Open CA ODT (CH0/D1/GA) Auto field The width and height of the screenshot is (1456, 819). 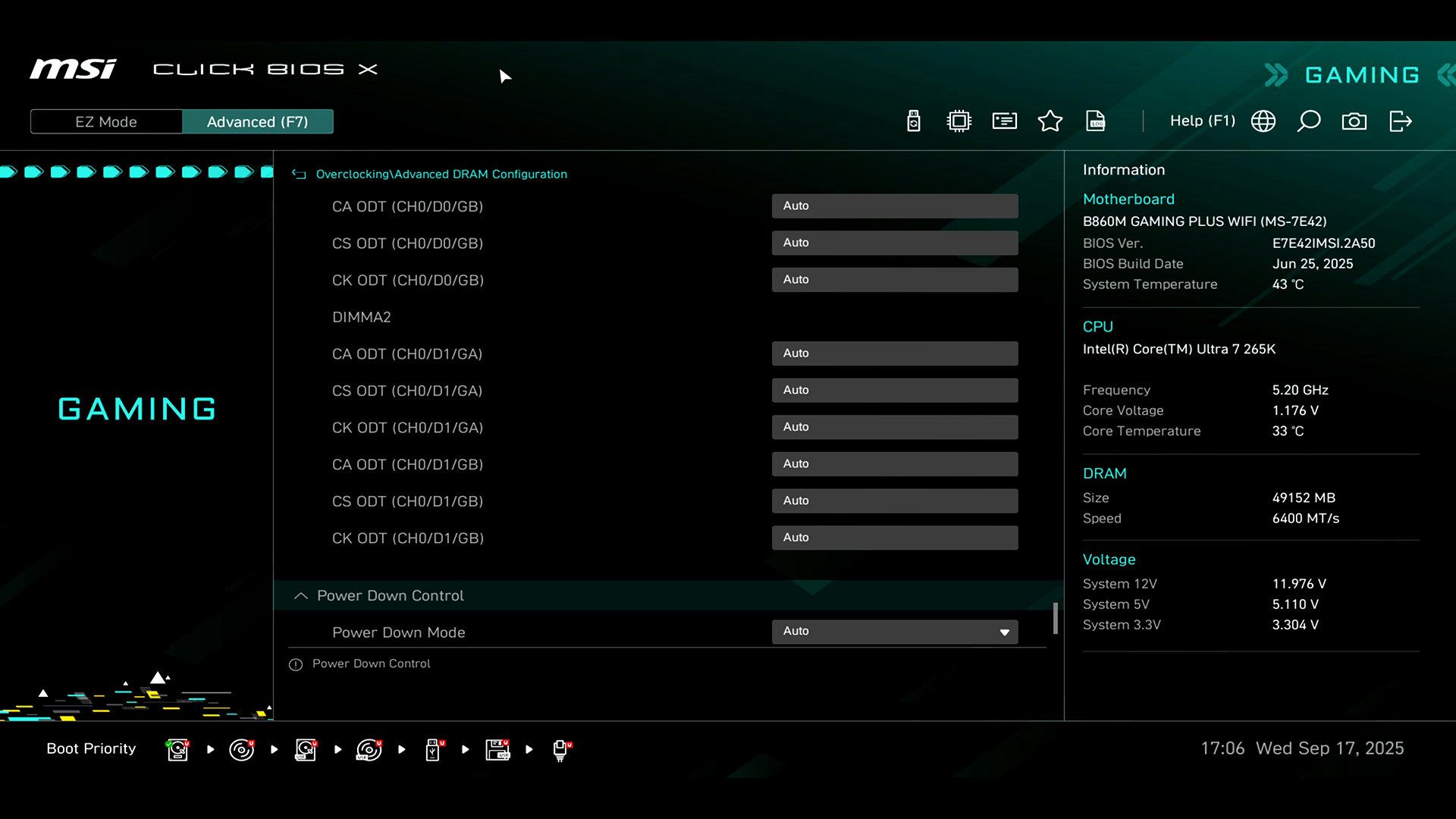click(x=895, y=353)
